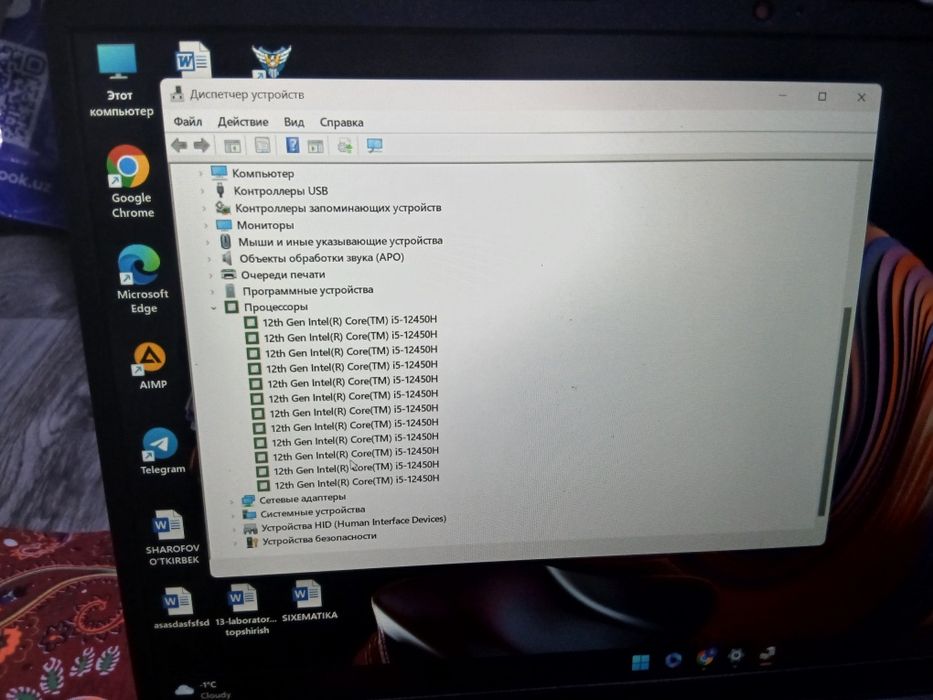Toggle the show/hide console tree toolbar icon

point(232,145)
